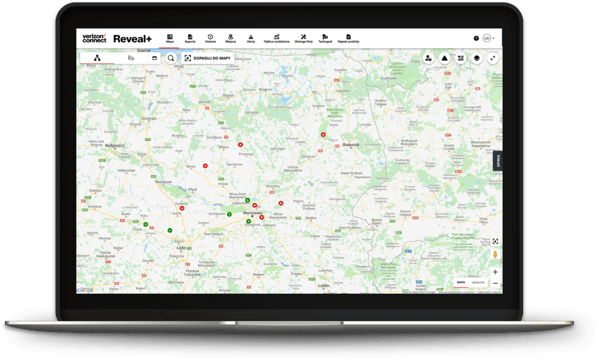The width and height of the screenshot is (598, 360).
Task: Open the Miejsca places pin icon
Action: click(x=230, y=39)
